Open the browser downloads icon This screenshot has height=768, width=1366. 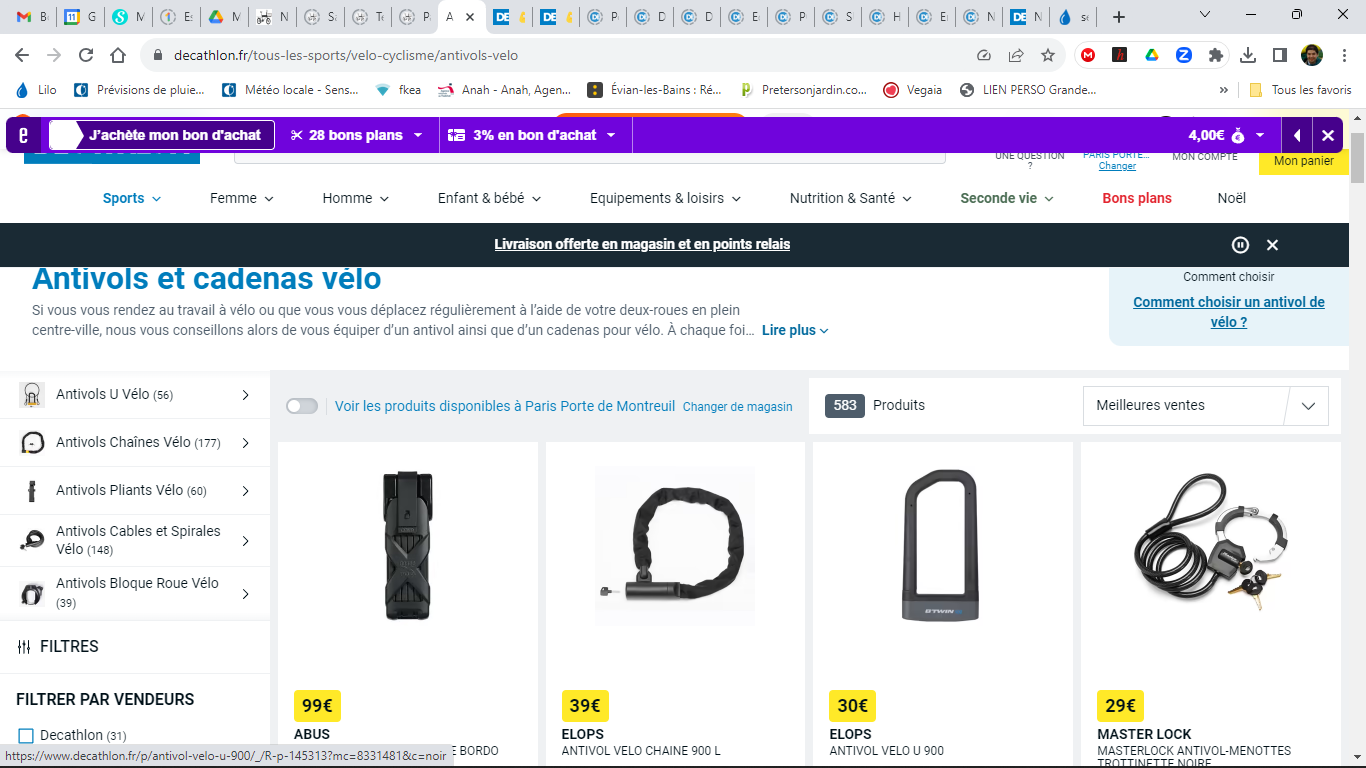pyautogui.click(x=1248, y=55)
